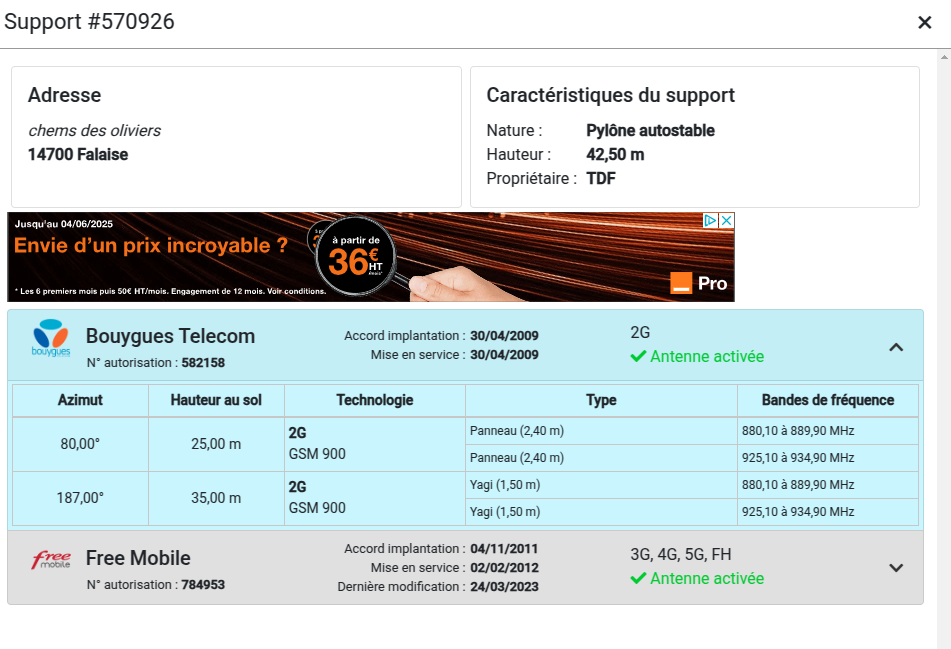Click the AdChoices triangle icon on banner
Image resolution: width=951 pixels, height=649 pixels.
point(710,221)
